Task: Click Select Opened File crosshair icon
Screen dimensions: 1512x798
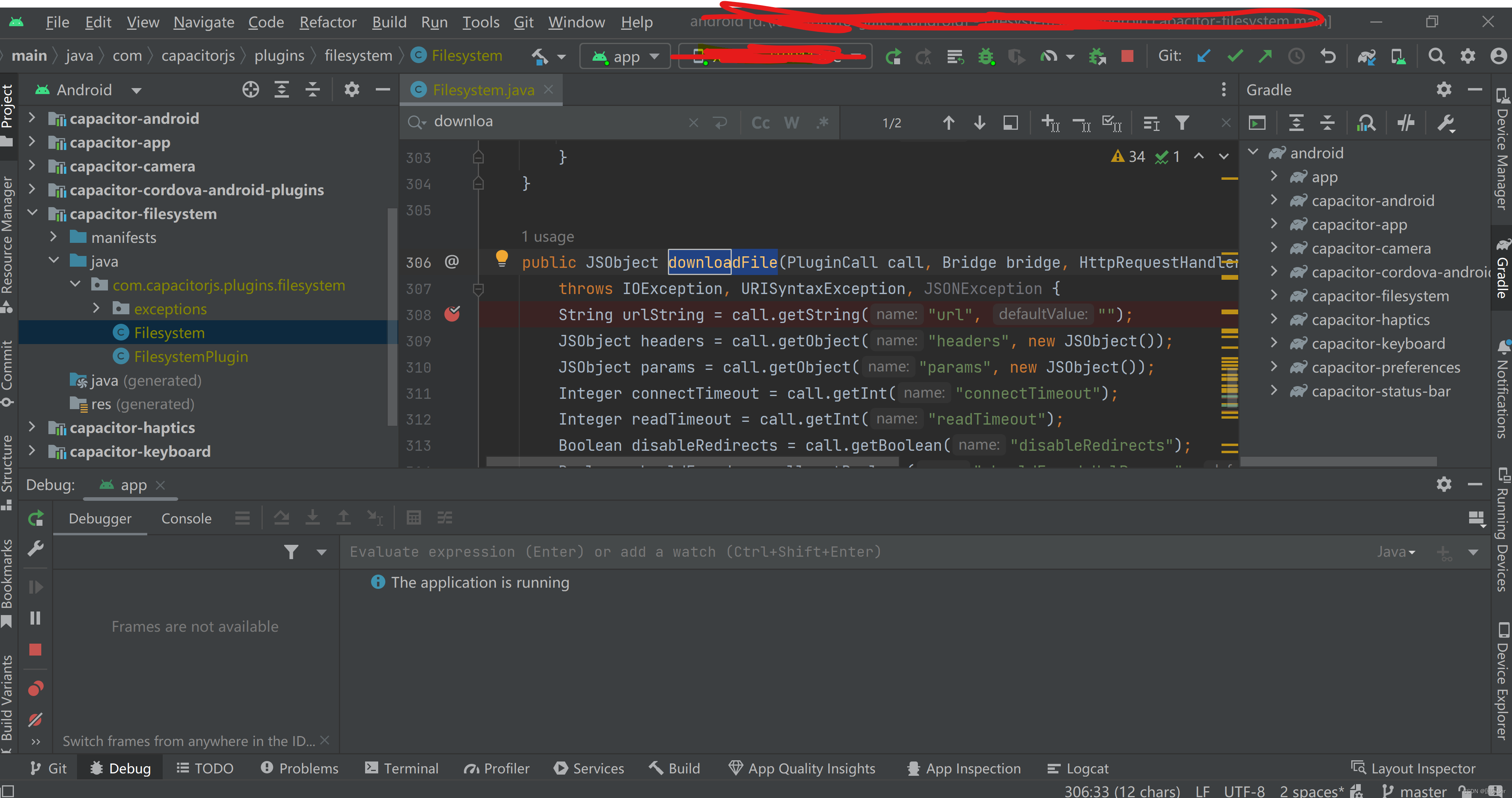Action: pos(251,89)
